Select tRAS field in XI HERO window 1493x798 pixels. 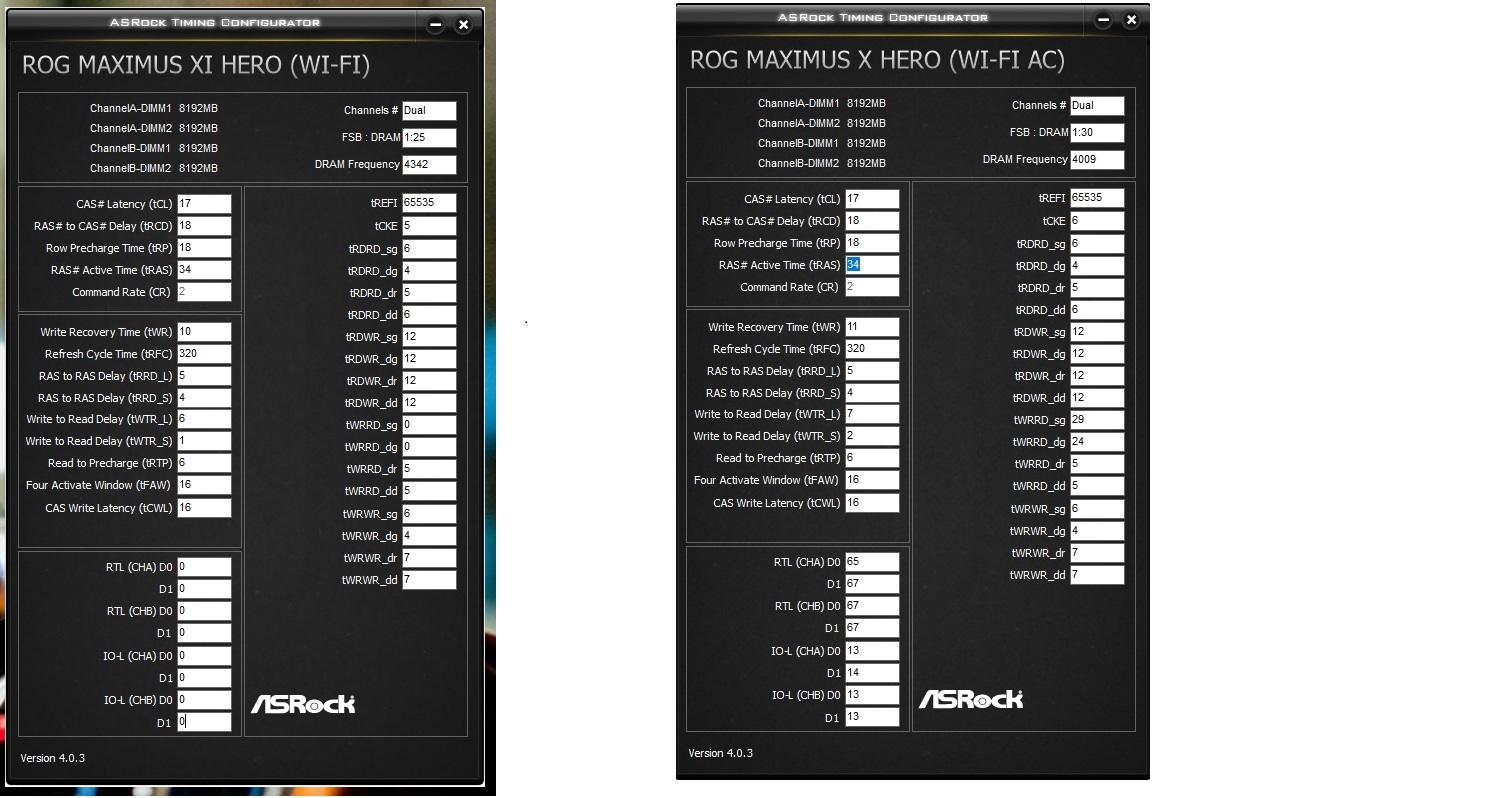coord(204,270)
